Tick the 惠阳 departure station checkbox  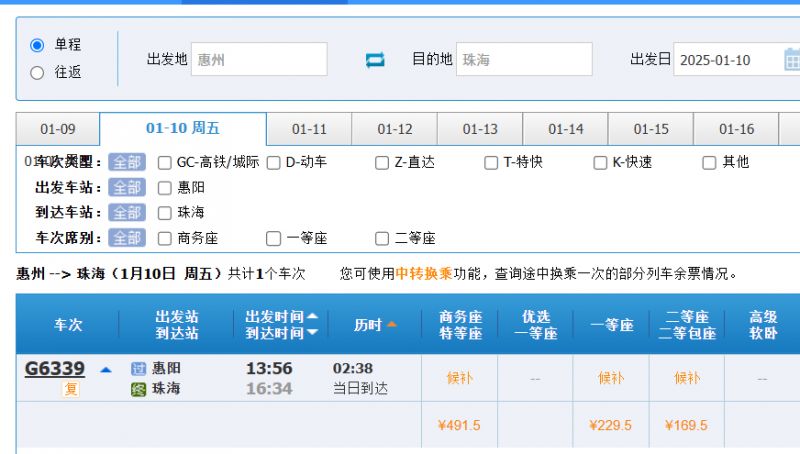point(165,187)
